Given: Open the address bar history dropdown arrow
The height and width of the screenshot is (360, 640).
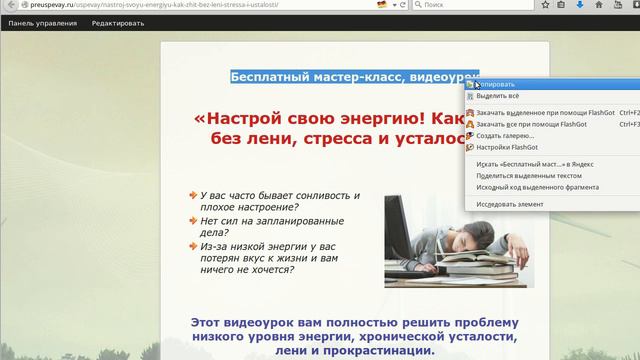Looking at the screenshot, I should point(394,5).
